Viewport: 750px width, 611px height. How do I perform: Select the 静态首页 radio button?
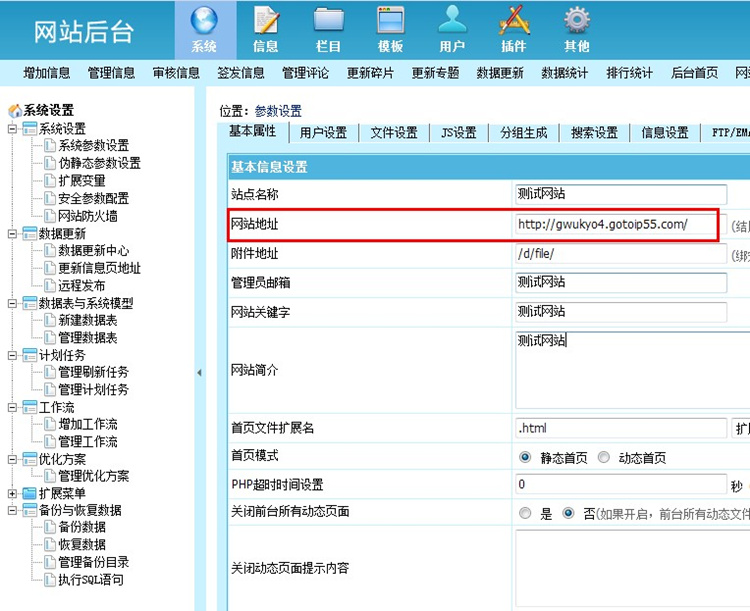coord(525,458)
